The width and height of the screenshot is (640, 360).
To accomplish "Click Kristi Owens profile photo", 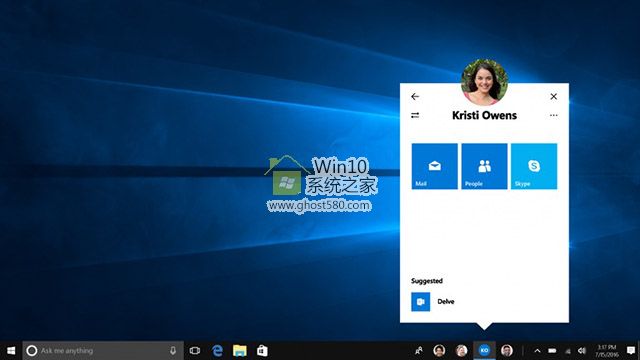I will (x=484, y=82).
